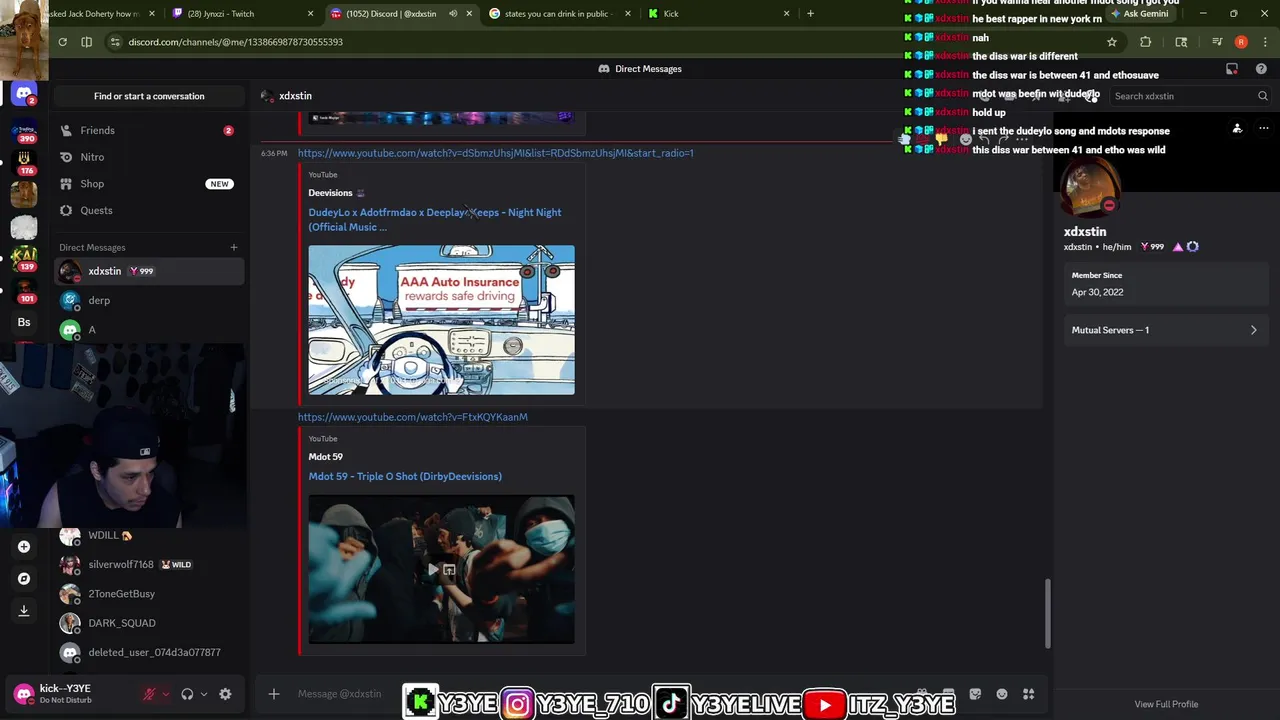
Task: Open a new browser tab
Action: tap(810, 14)
